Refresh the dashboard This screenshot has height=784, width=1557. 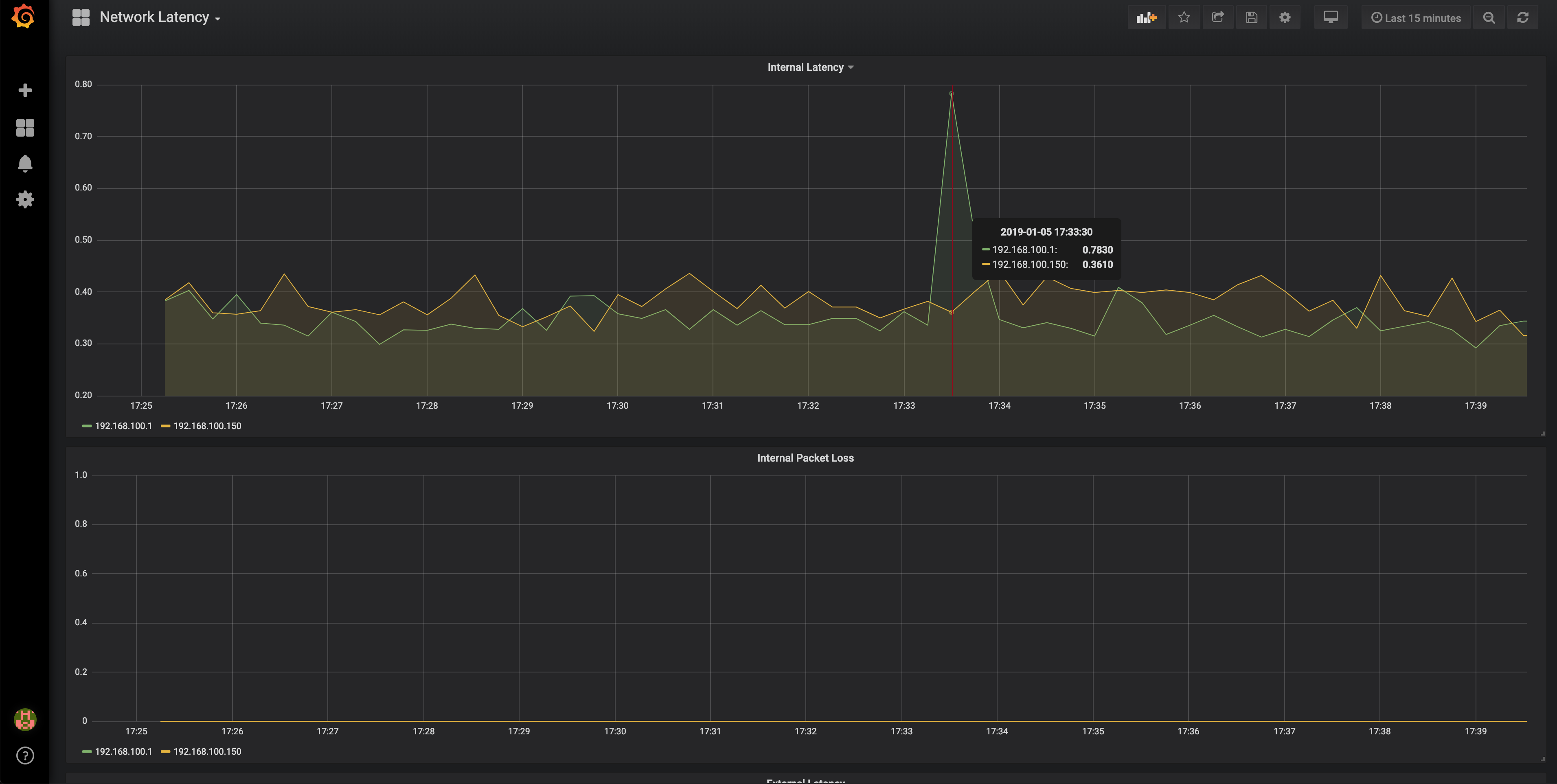pos(1522,18)
